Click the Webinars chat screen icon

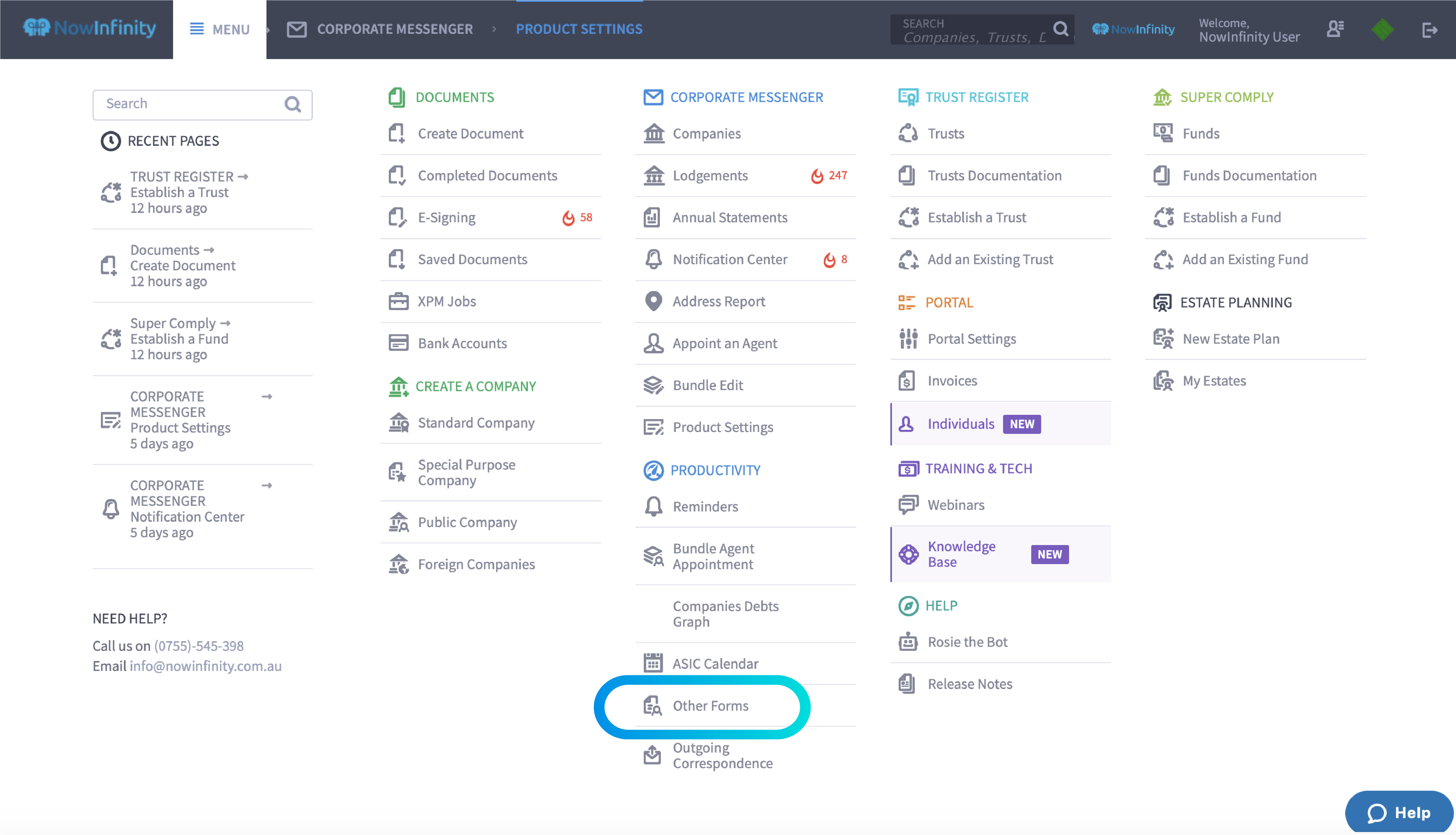908,505
